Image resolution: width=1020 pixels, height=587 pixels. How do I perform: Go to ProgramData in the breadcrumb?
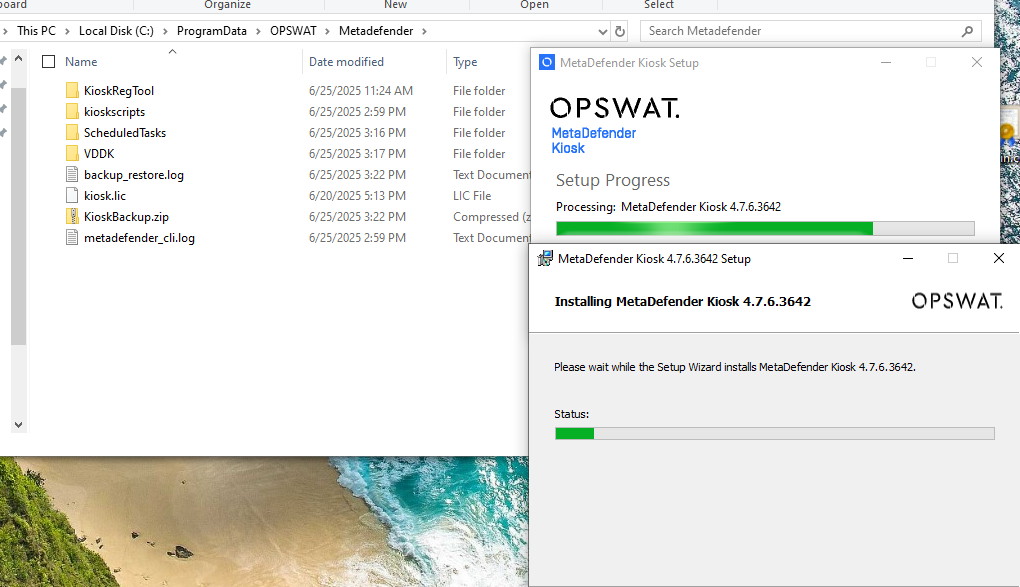tap(211, 31)
